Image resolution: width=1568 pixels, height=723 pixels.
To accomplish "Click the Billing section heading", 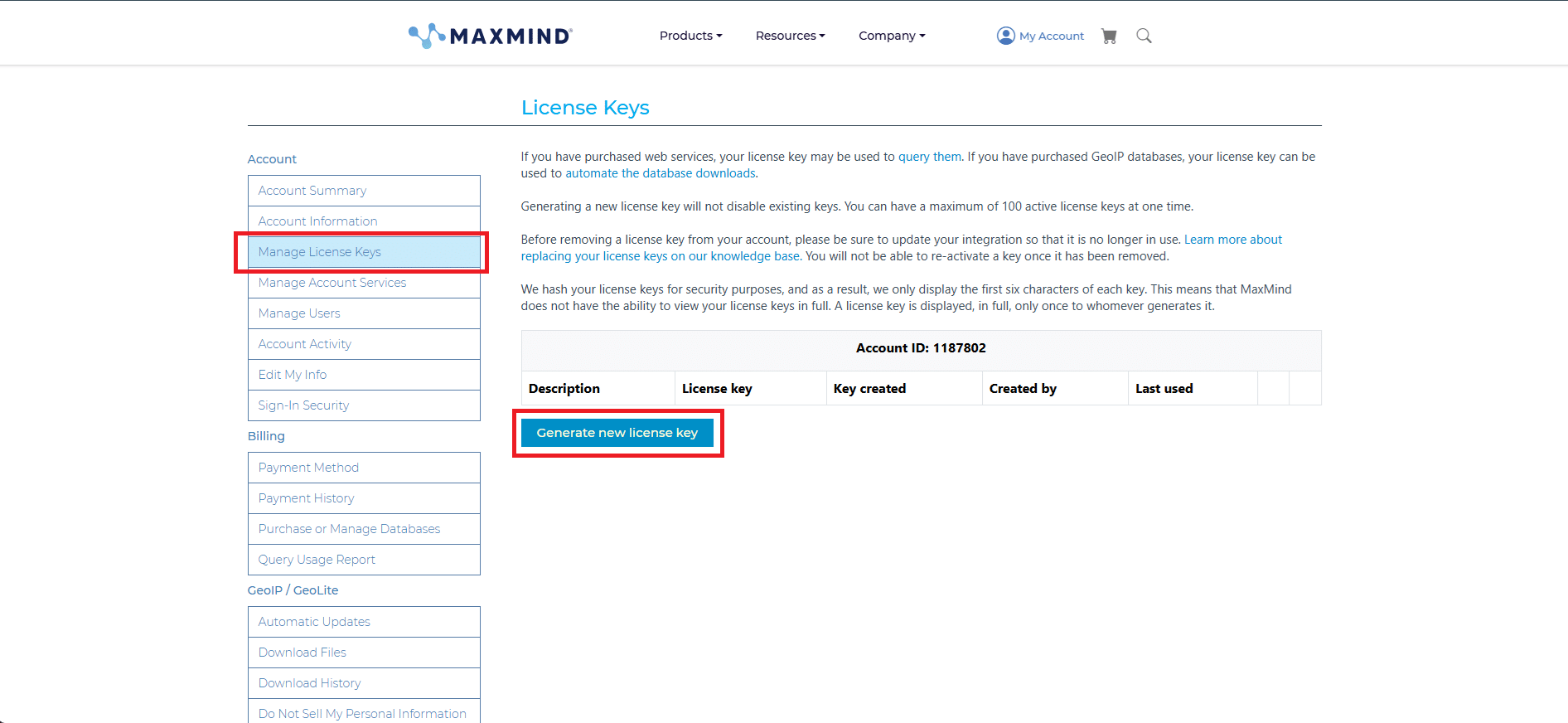I will (266, 436).
